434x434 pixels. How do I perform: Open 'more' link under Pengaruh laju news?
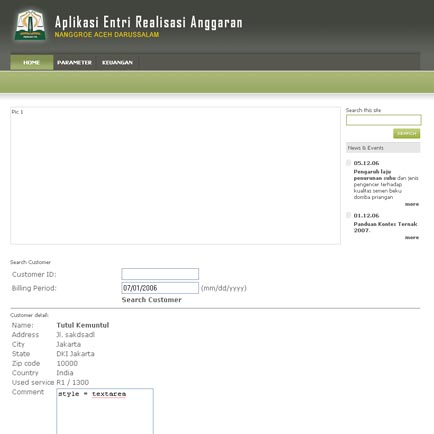click(x=412, y=204)
